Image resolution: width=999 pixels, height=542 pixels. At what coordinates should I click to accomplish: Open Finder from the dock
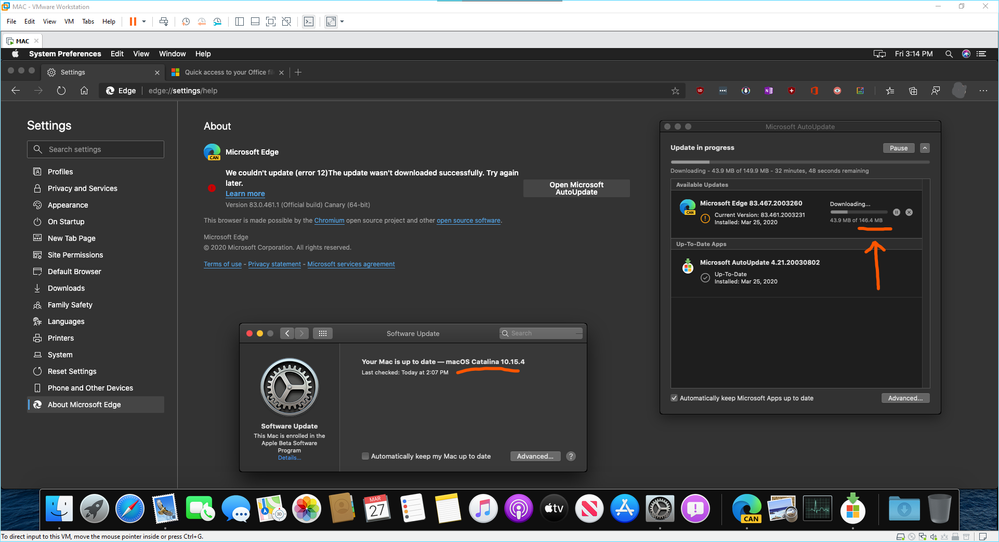(59, 509)
